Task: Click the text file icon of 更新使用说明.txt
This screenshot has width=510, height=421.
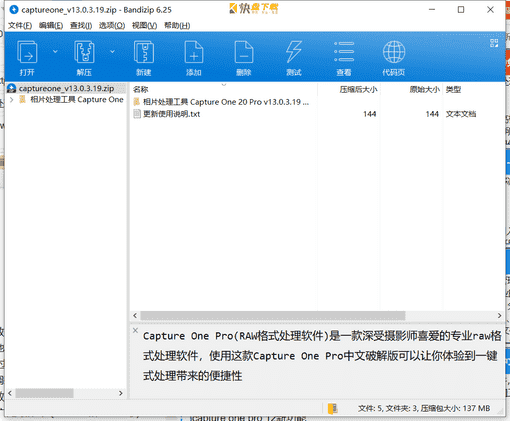Action: 137,114
